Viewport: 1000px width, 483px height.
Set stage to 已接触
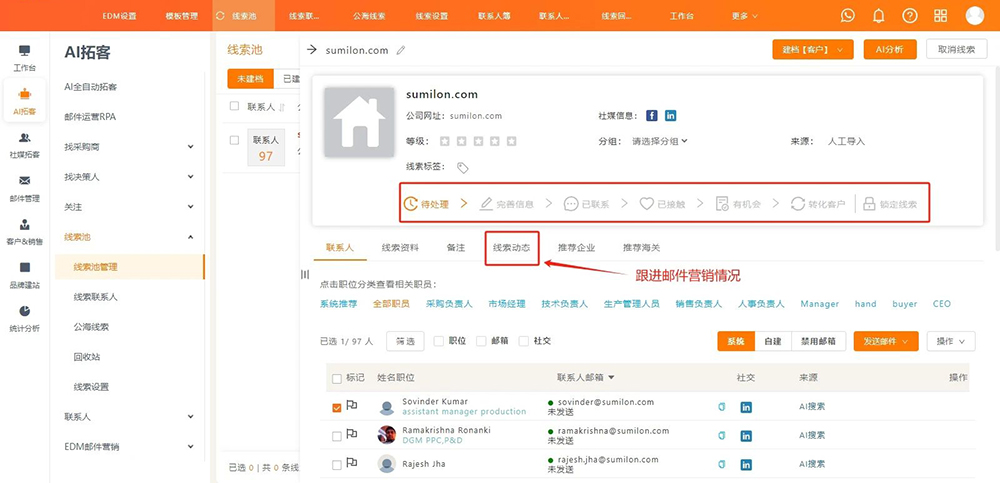(662, 204)
